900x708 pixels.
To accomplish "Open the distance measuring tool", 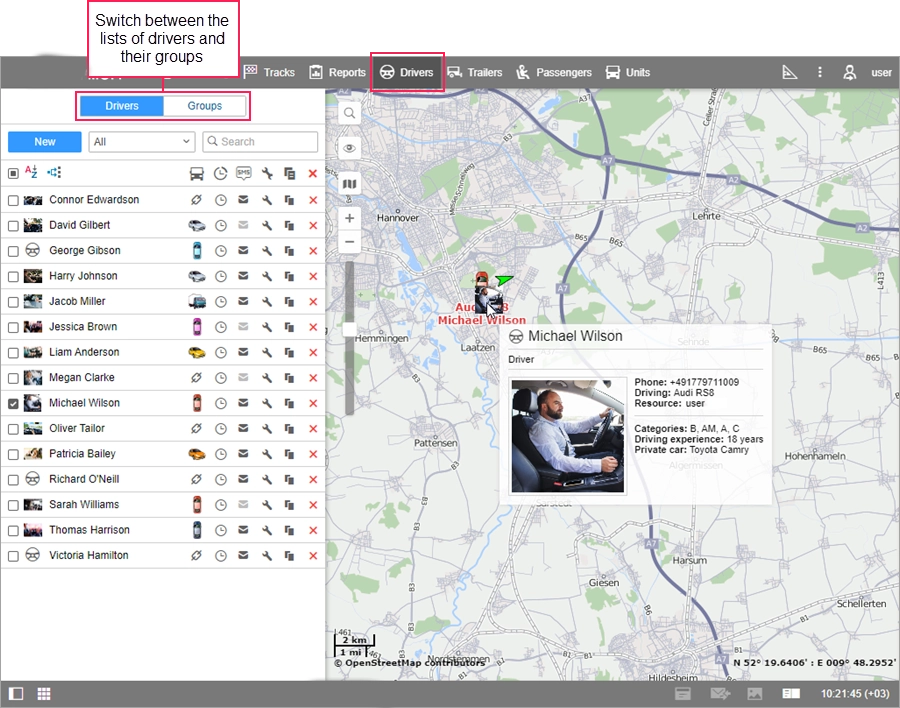I will [790, 72].
